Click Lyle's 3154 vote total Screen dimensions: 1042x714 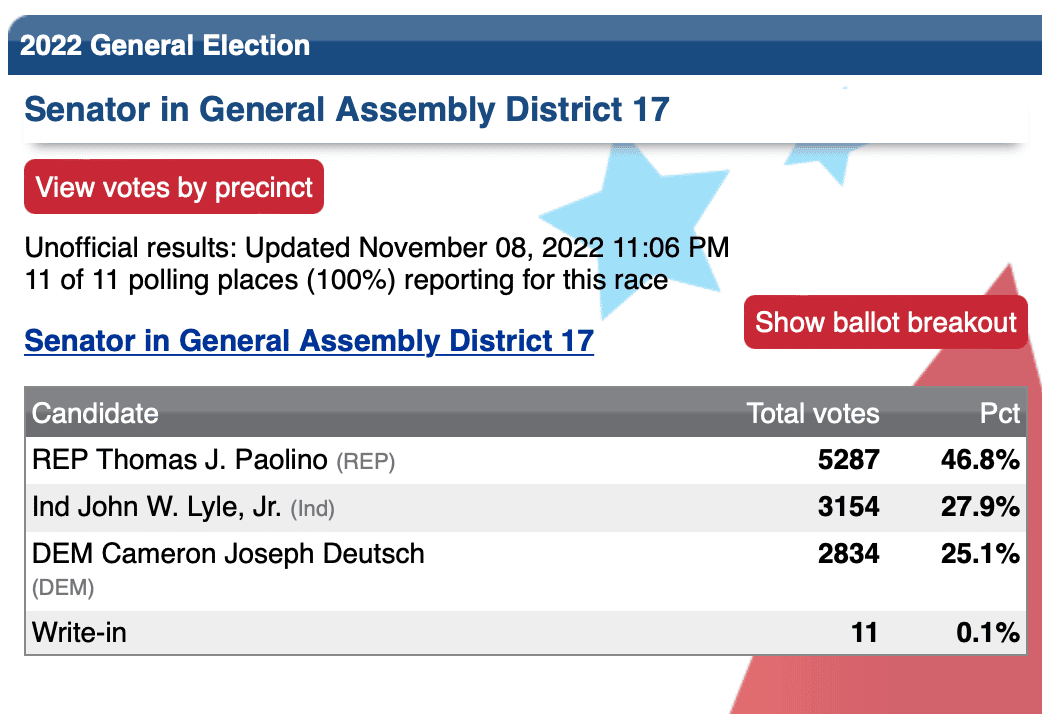849,507
